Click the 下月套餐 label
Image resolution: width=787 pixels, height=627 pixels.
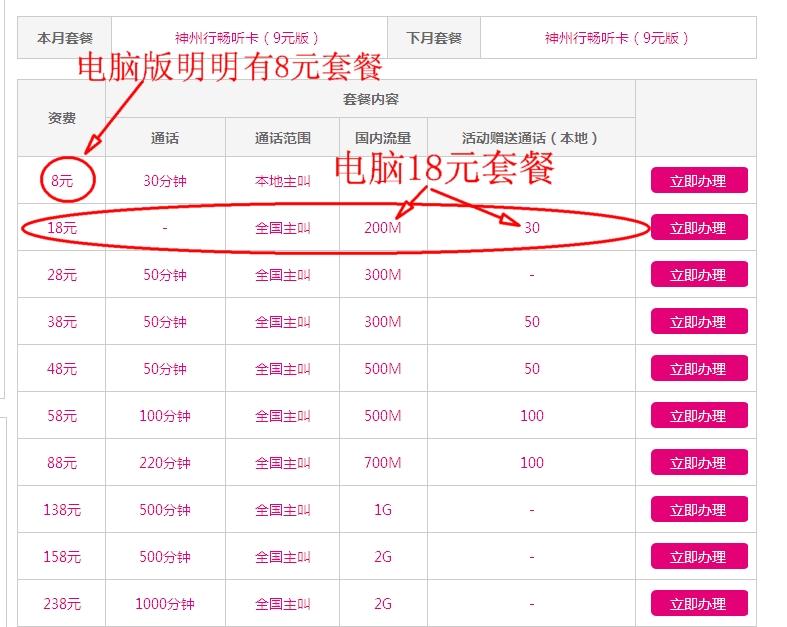click(x=434, y=38)
